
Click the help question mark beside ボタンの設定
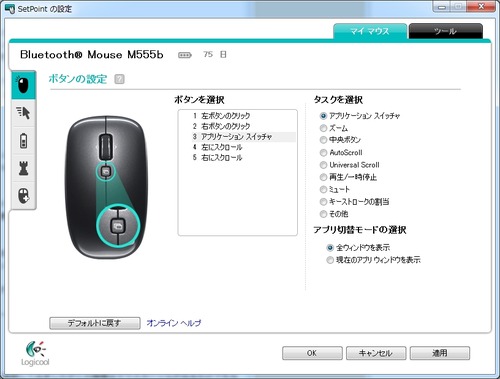click(x=119, y=79)
